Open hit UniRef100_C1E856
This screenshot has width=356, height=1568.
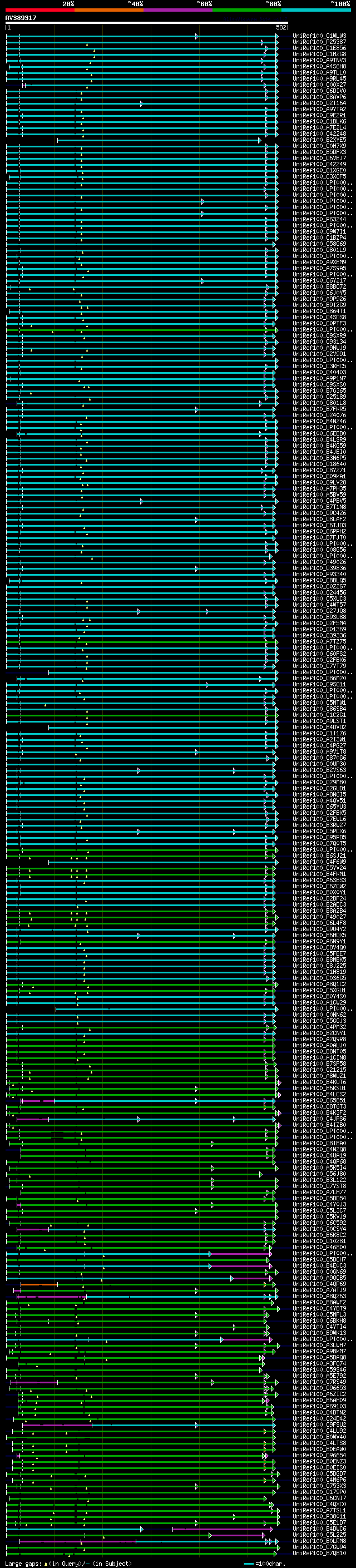tap(319, 48)
